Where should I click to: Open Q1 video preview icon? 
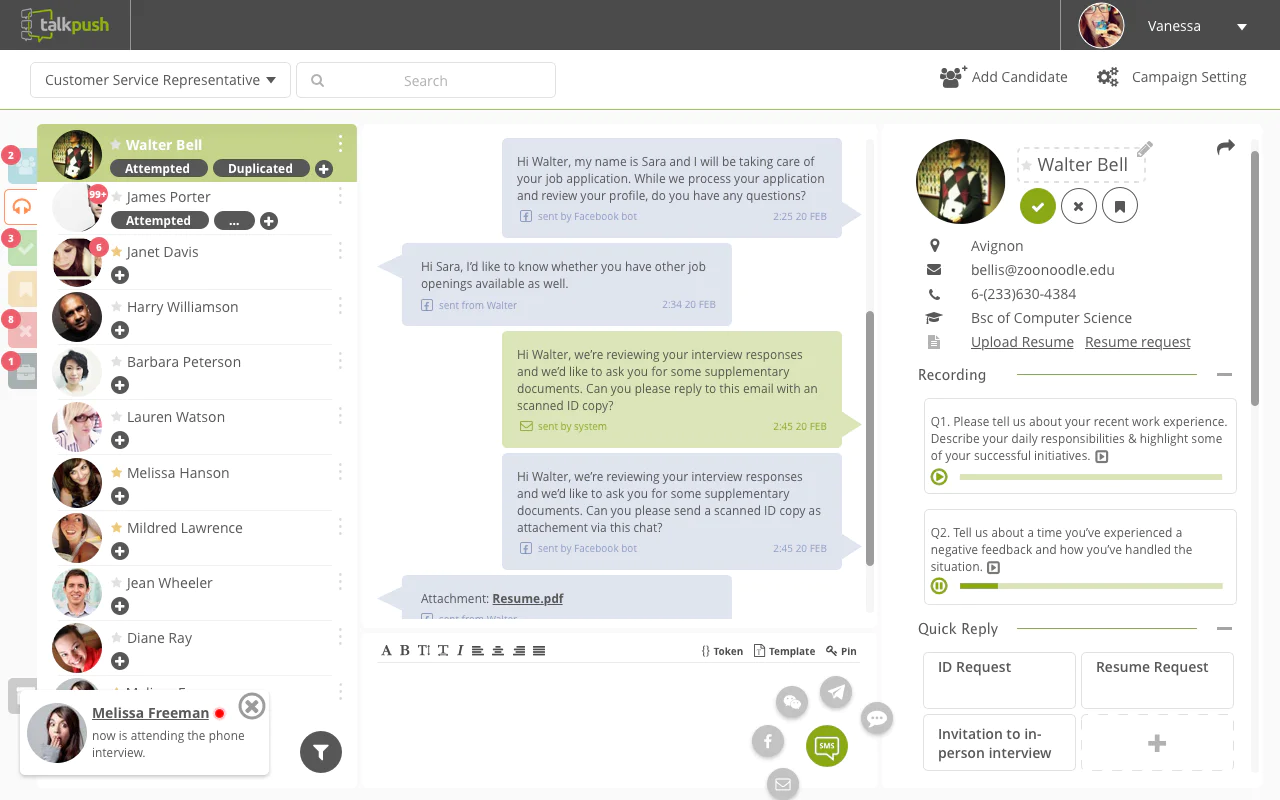(x=1102, y=456)
